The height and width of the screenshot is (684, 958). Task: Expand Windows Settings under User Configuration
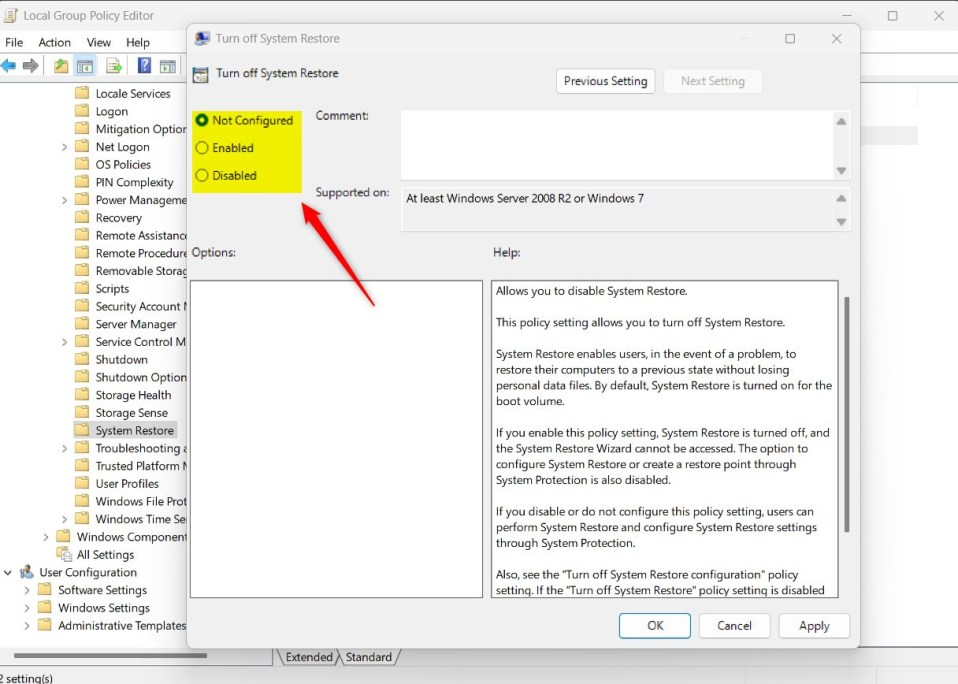[x=27, y=608]
